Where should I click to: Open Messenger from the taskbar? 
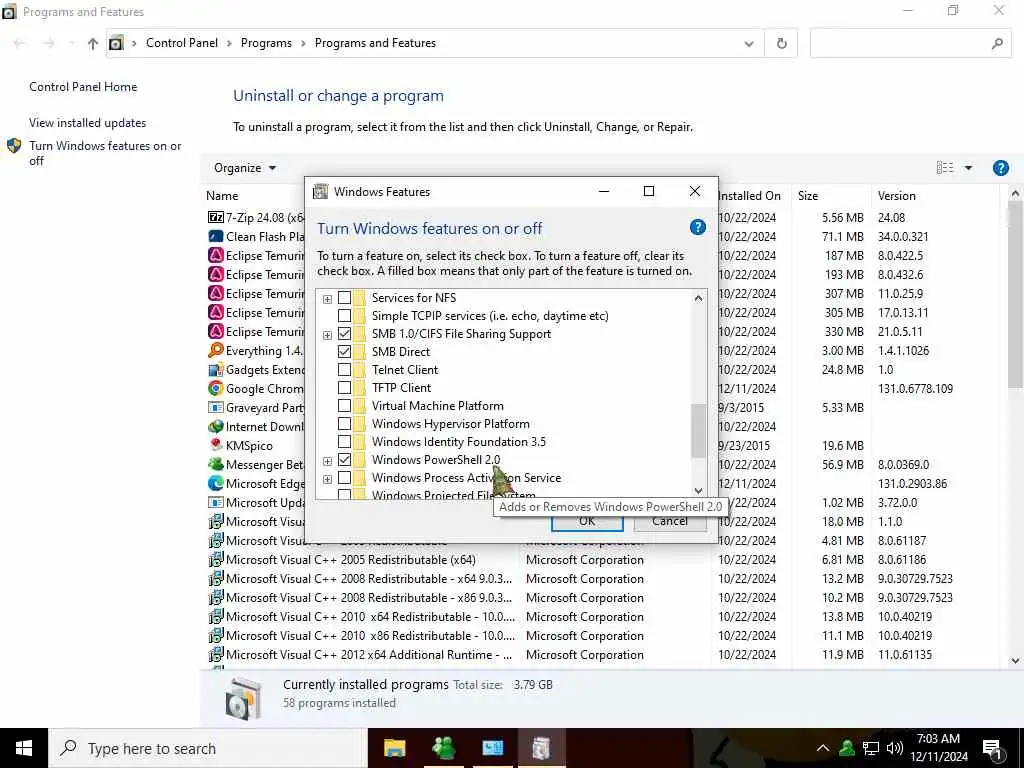pos(443,748)
